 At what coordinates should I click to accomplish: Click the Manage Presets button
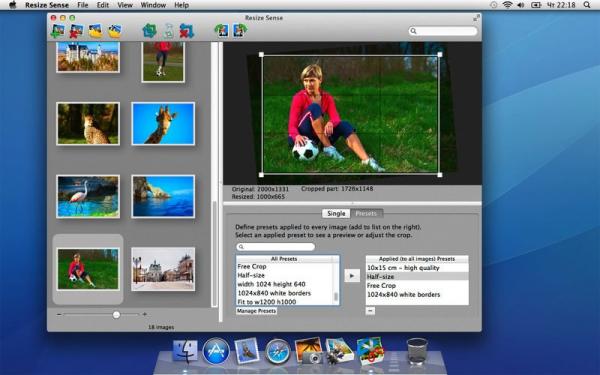[256, 311]
